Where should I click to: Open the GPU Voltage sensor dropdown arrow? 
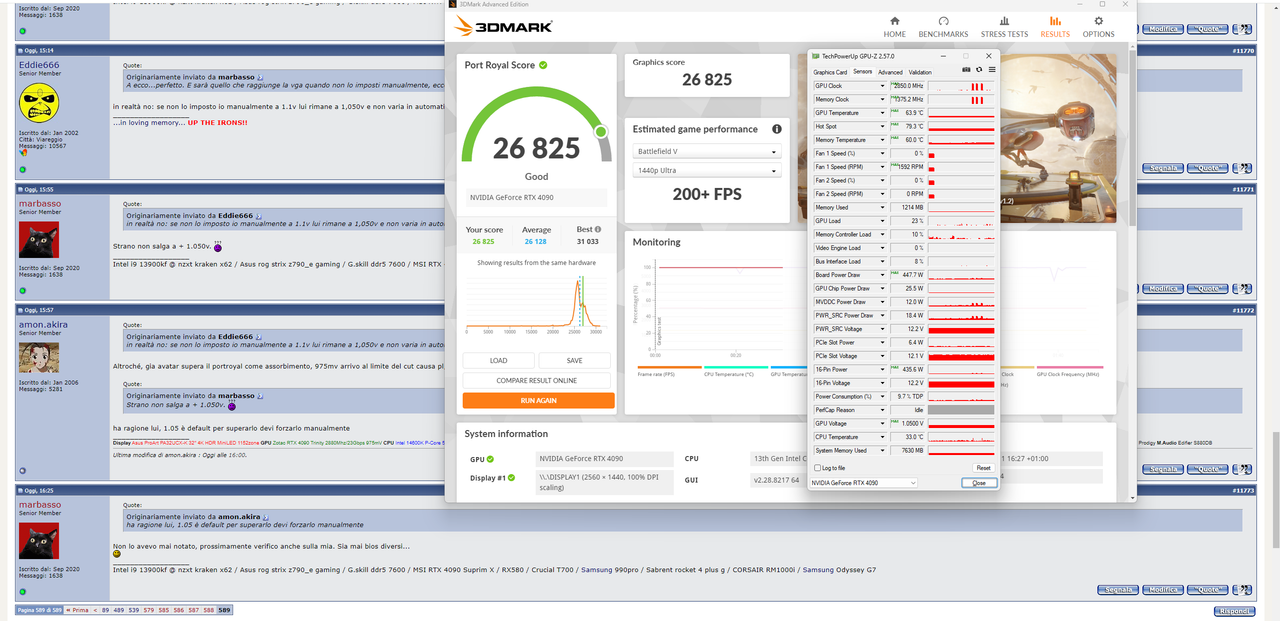click(x=882, y=424)
